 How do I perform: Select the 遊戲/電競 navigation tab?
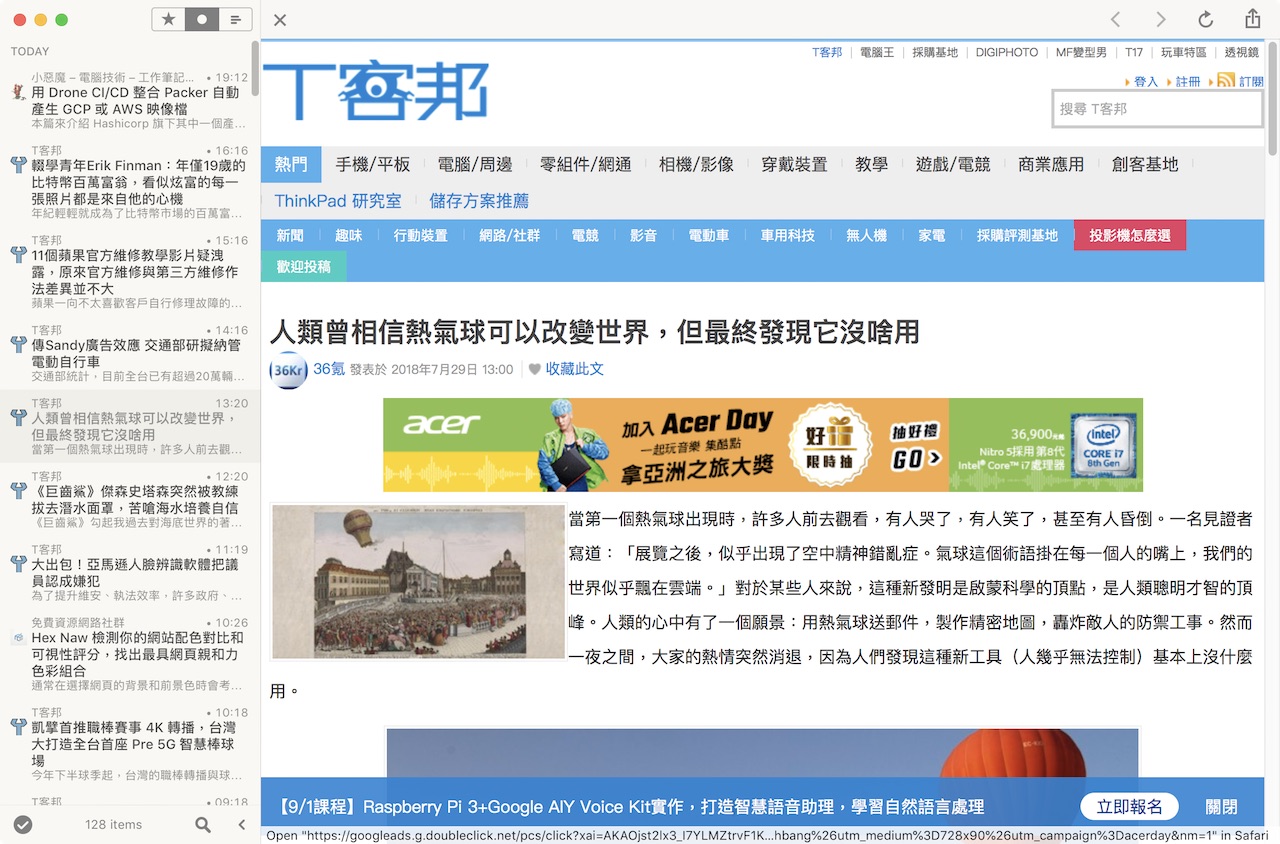(952, 164)
